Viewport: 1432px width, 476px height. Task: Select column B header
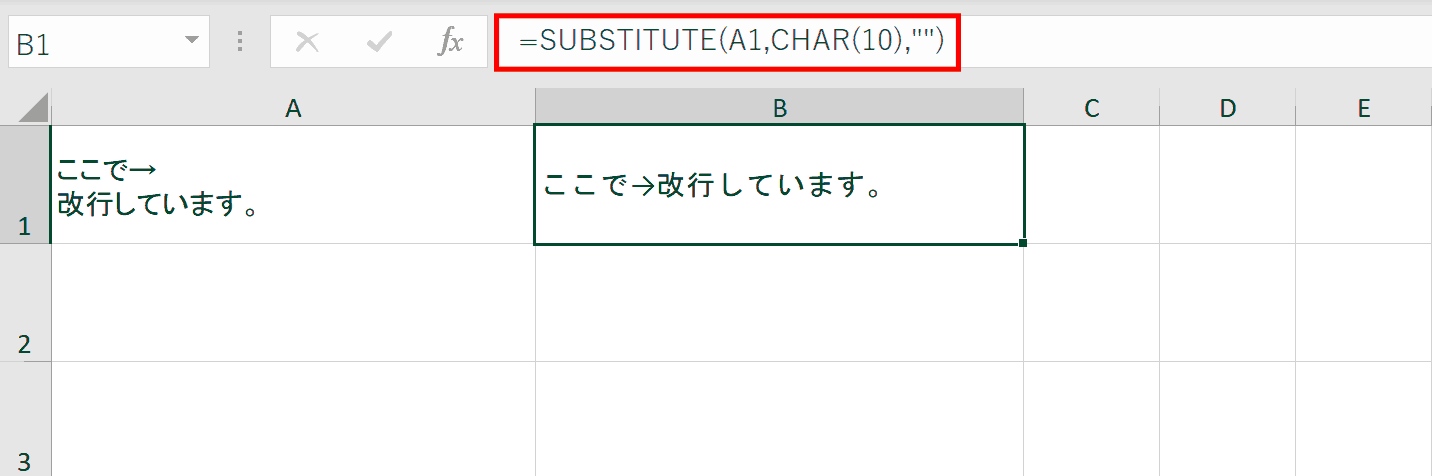[779, 107]
